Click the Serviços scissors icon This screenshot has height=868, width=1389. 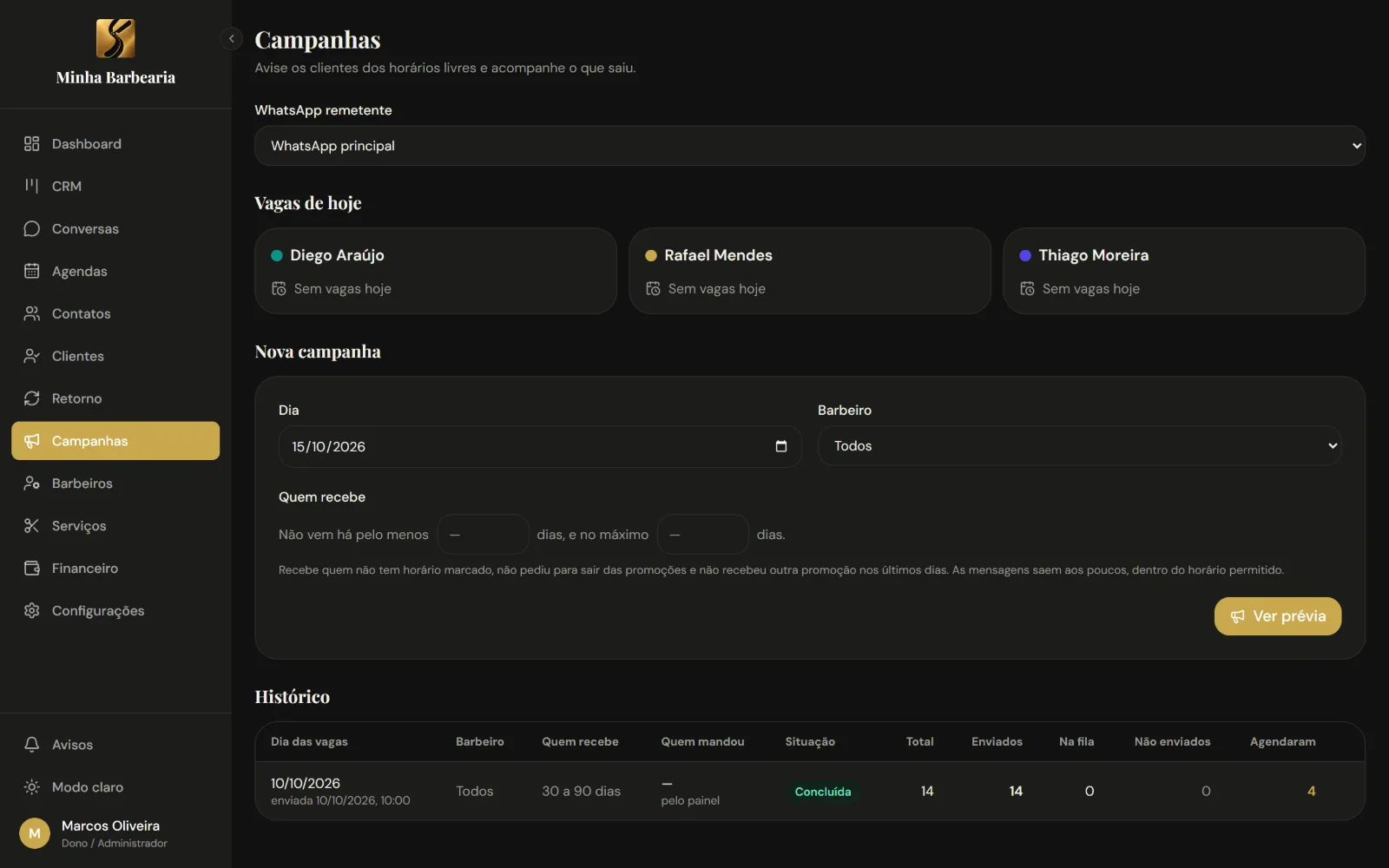[32, 526]
